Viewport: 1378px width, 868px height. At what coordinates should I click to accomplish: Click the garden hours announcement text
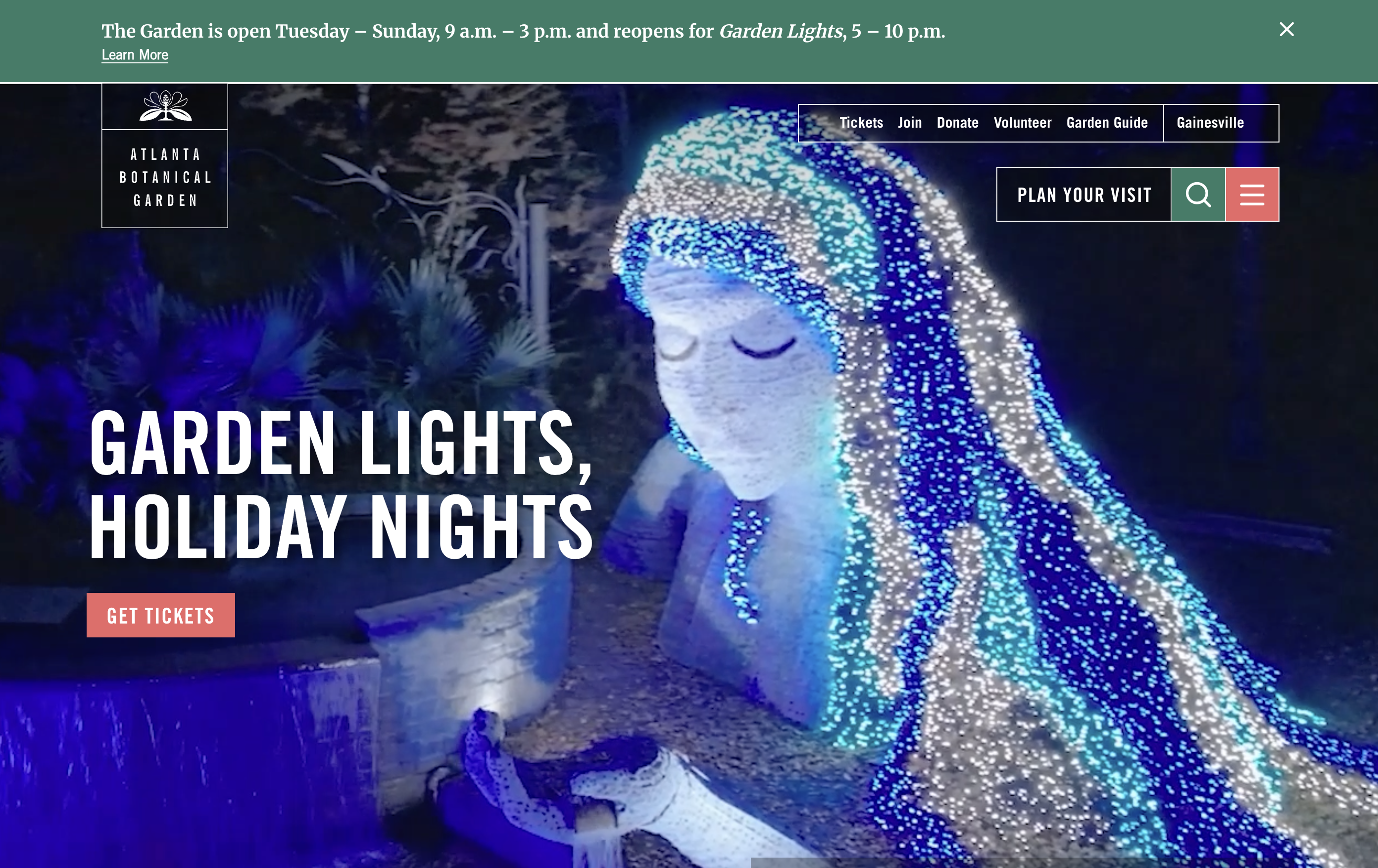(523, 31)
